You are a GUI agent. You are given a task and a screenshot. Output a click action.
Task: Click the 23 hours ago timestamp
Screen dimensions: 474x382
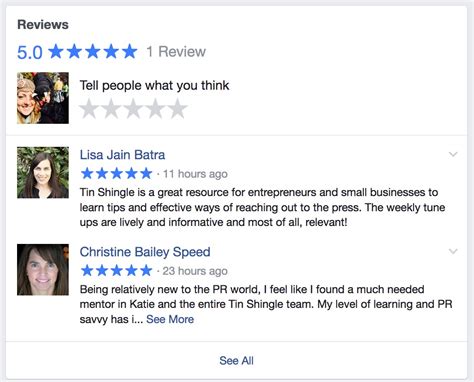click(x=195, y=271)
